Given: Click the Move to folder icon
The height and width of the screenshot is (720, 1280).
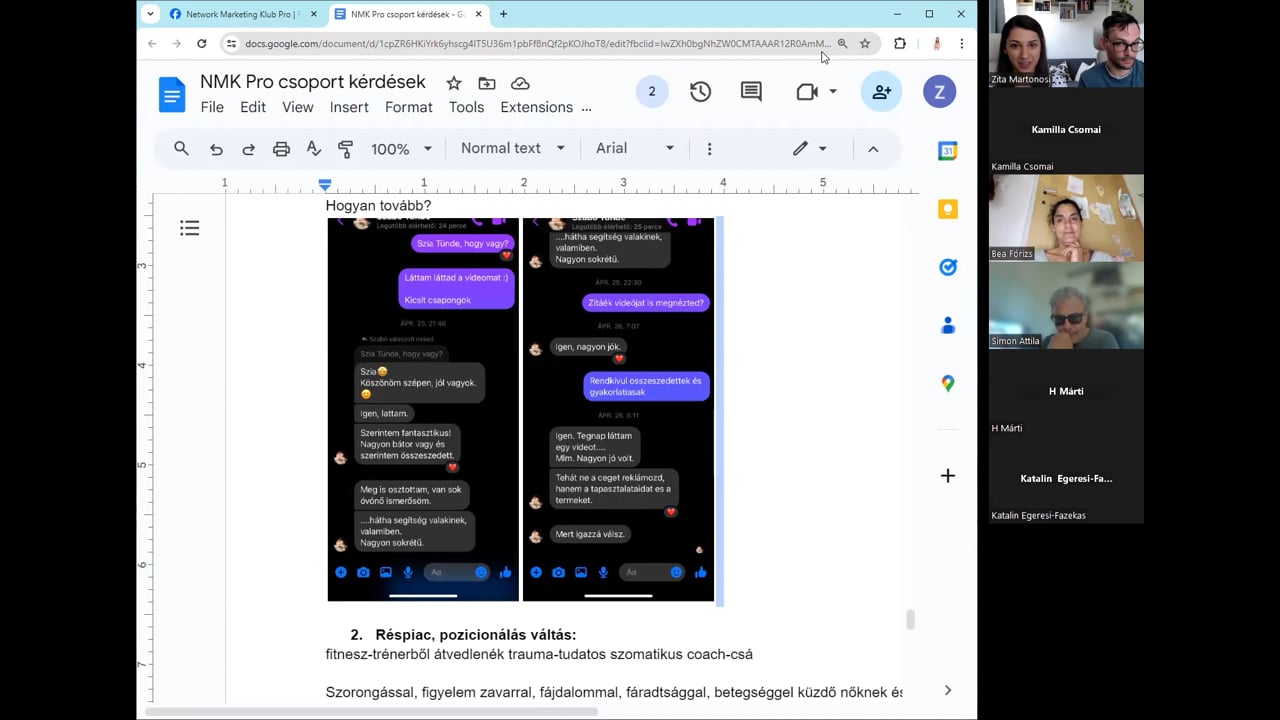Looking at the screenshot, I should [487, 83].
